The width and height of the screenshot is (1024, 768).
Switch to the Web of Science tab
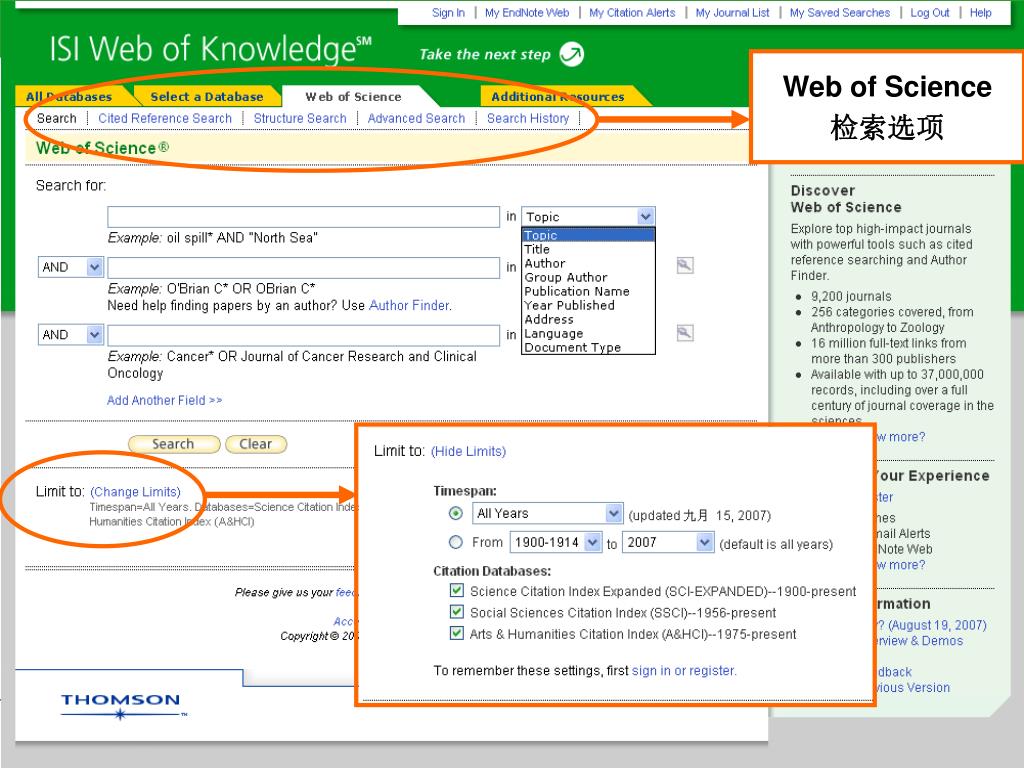pos(353,97)
